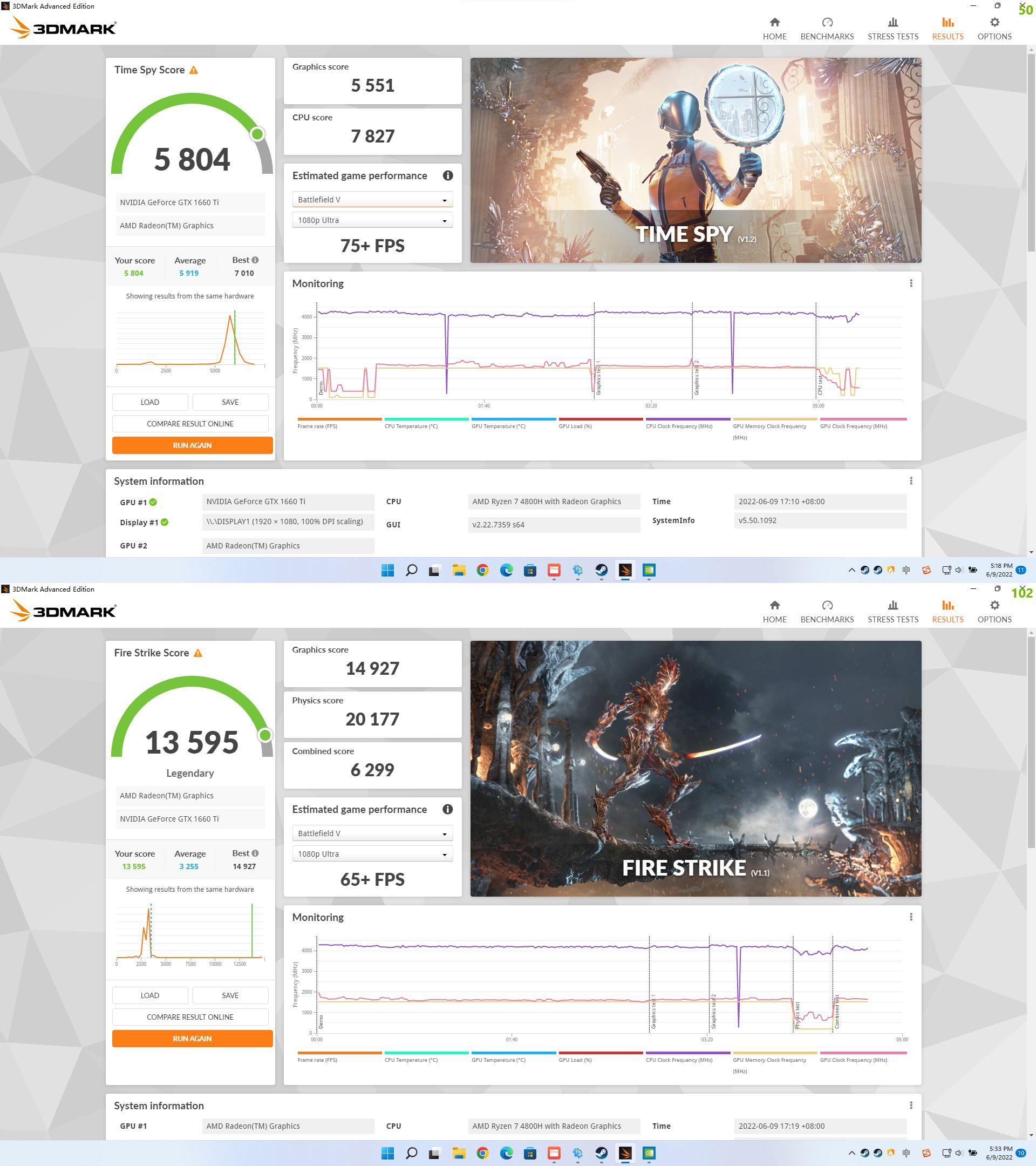Click COMPARE RESULT ONLINE under Time Spy Score
This screenshot has height=1166, width=1036.
(x=190, y=424)
